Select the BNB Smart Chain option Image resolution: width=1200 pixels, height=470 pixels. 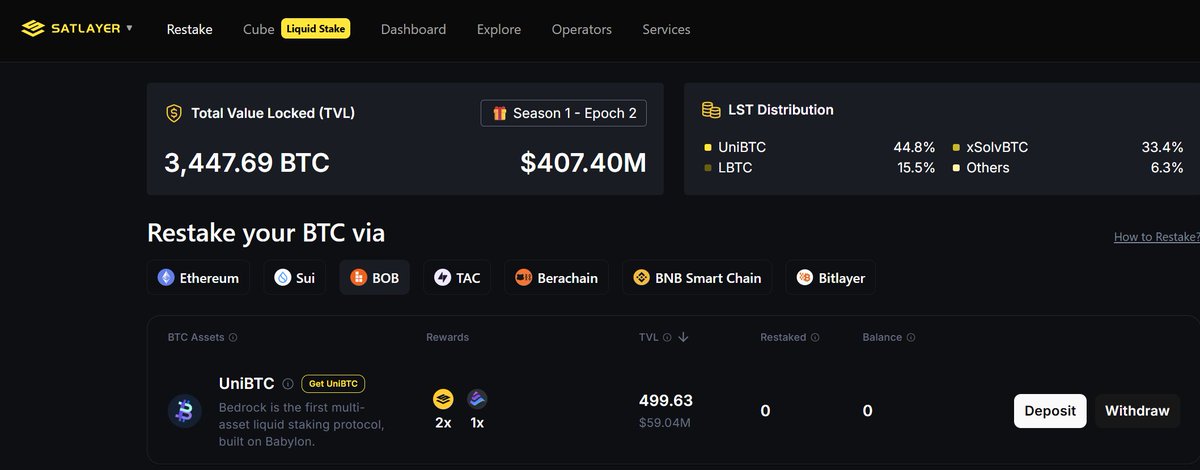(698, 278)
